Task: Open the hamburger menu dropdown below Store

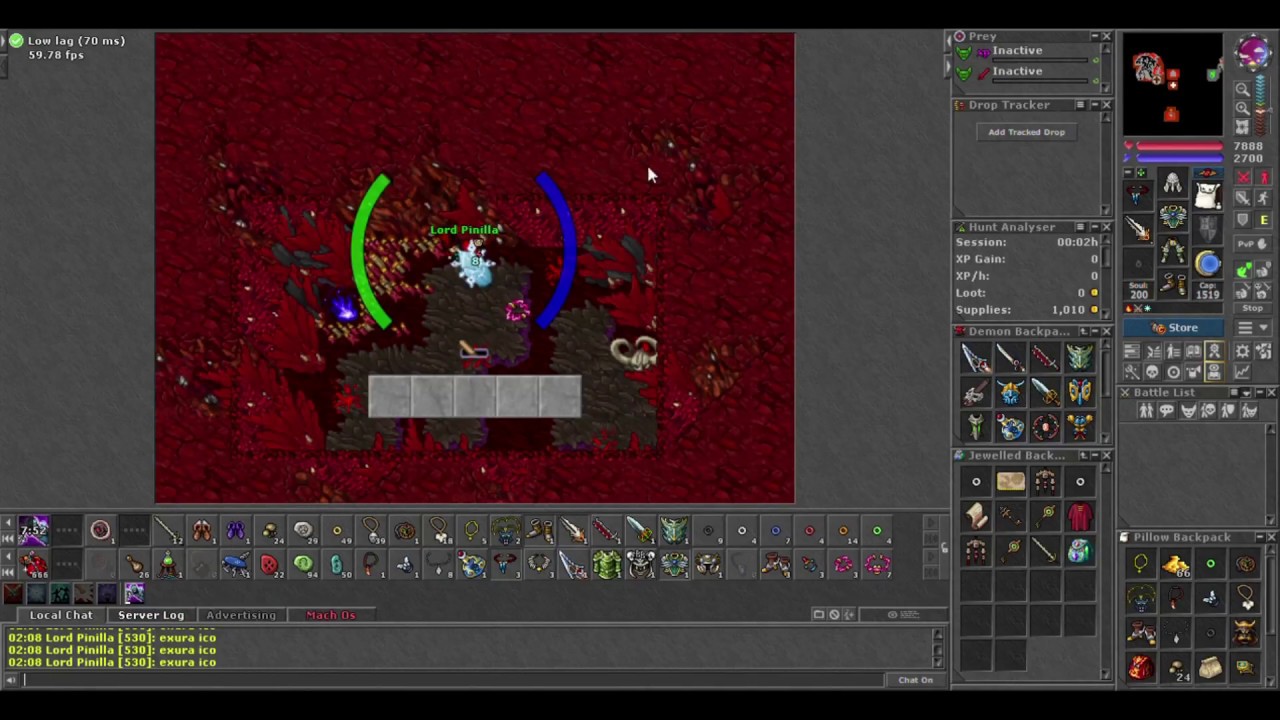Action: 1253,327
